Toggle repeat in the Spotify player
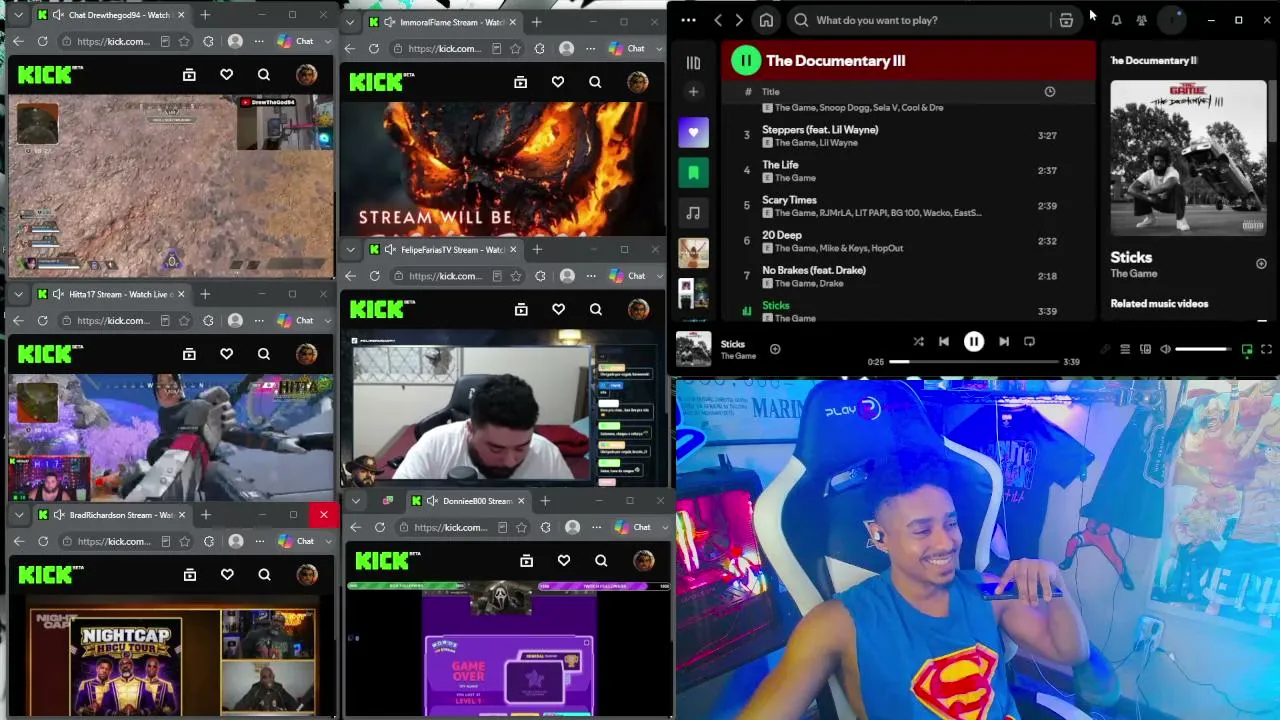Image resolution: width=1280 pixels, height=720 pixels. point(1029,342)
